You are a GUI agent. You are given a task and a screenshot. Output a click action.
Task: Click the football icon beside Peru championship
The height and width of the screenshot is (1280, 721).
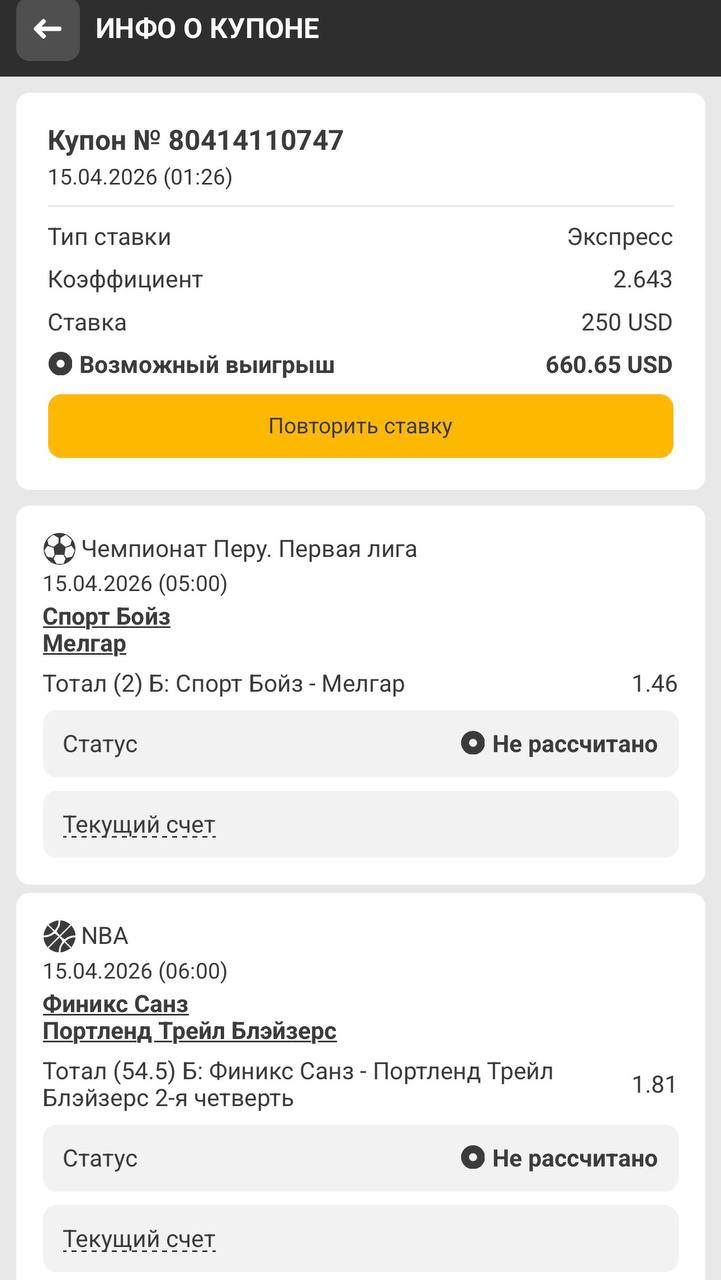click(x=59, y=549)
